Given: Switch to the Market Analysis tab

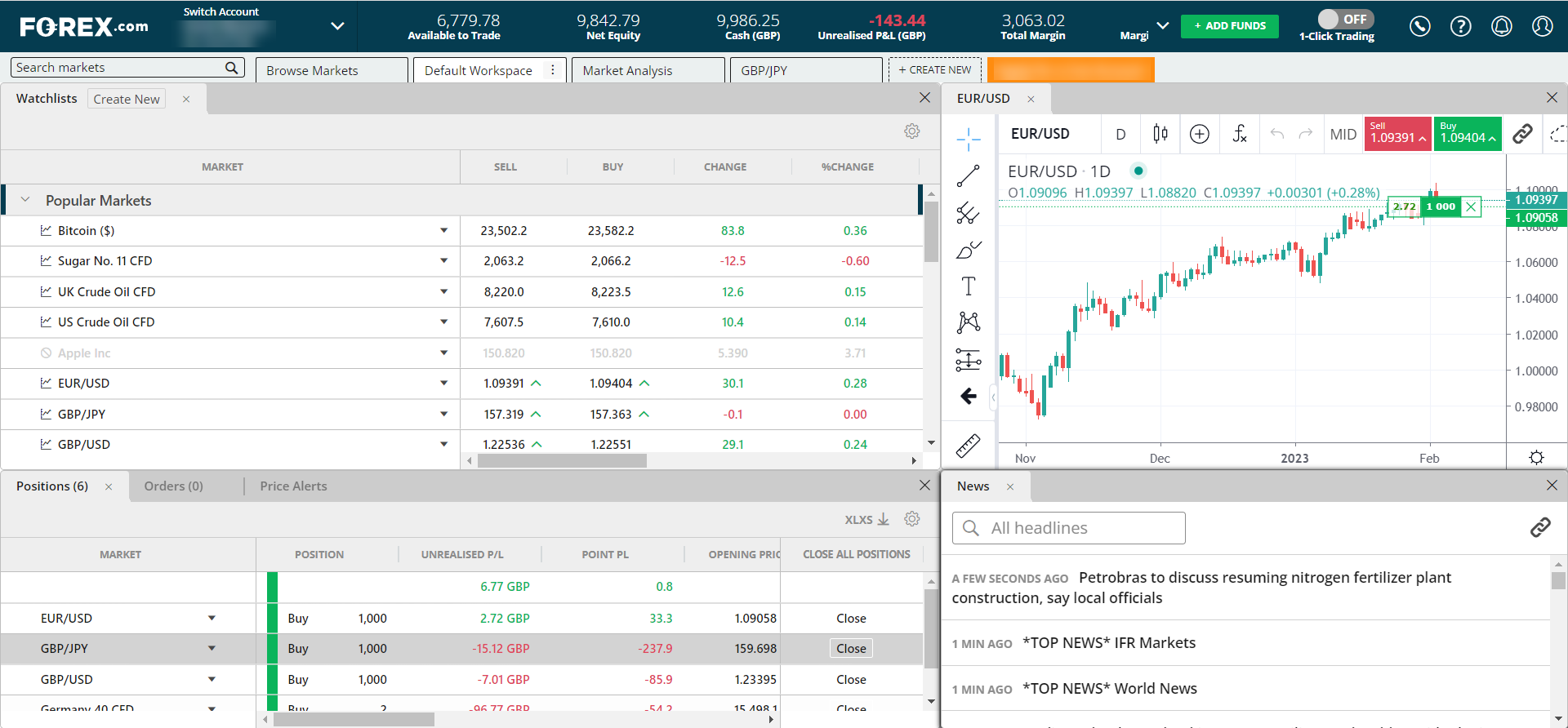Looking at the screenshot, I should point(648,70).
